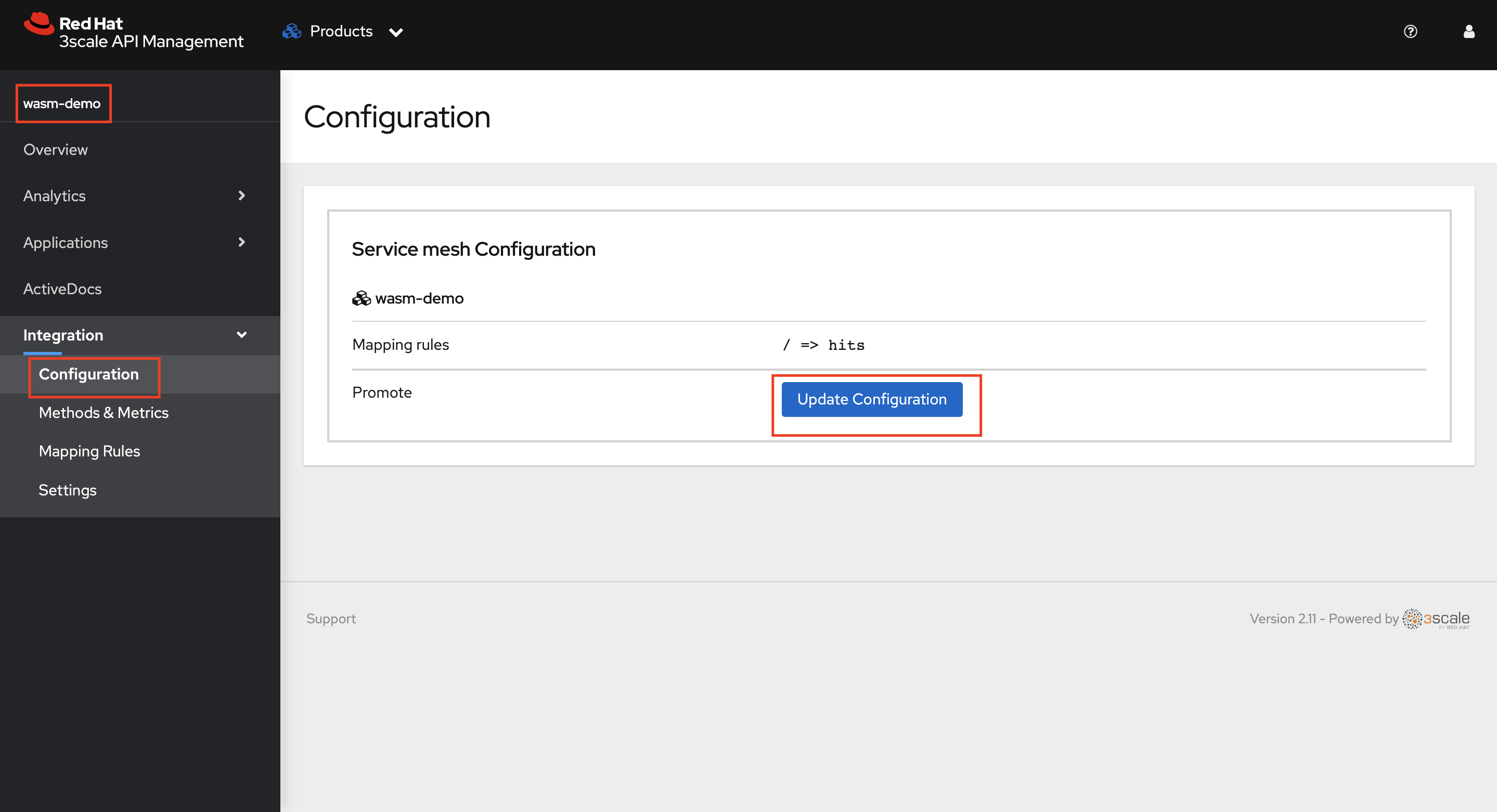Click the user profile icon
This screenshot has height=812, width=1497.
[x=1468, y=31]
